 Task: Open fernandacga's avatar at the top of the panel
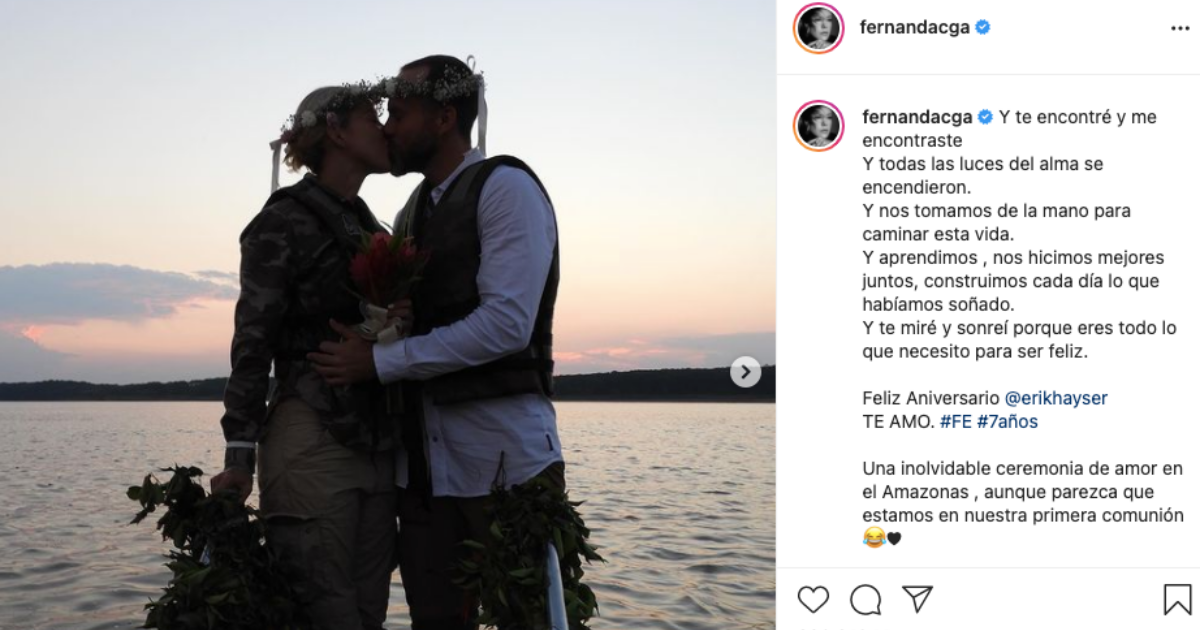point(817,27)
